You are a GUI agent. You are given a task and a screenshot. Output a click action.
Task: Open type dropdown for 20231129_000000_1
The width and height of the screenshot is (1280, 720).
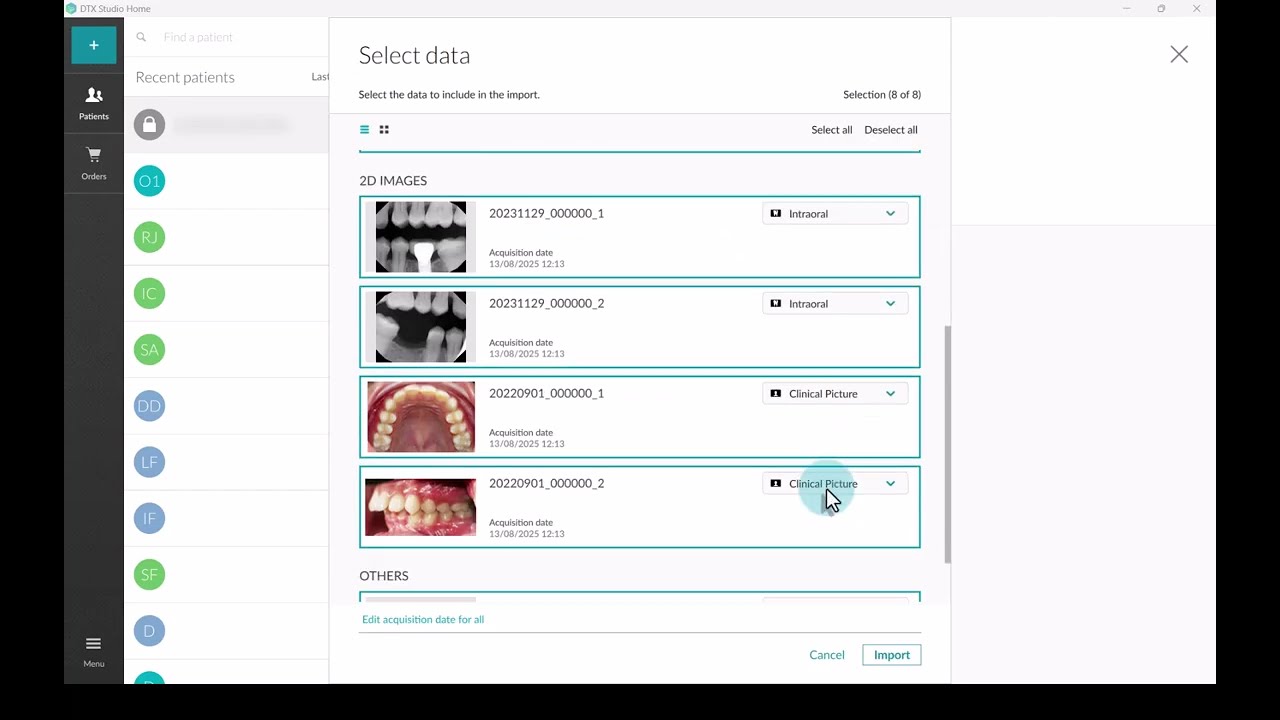[x=835, y=213]
